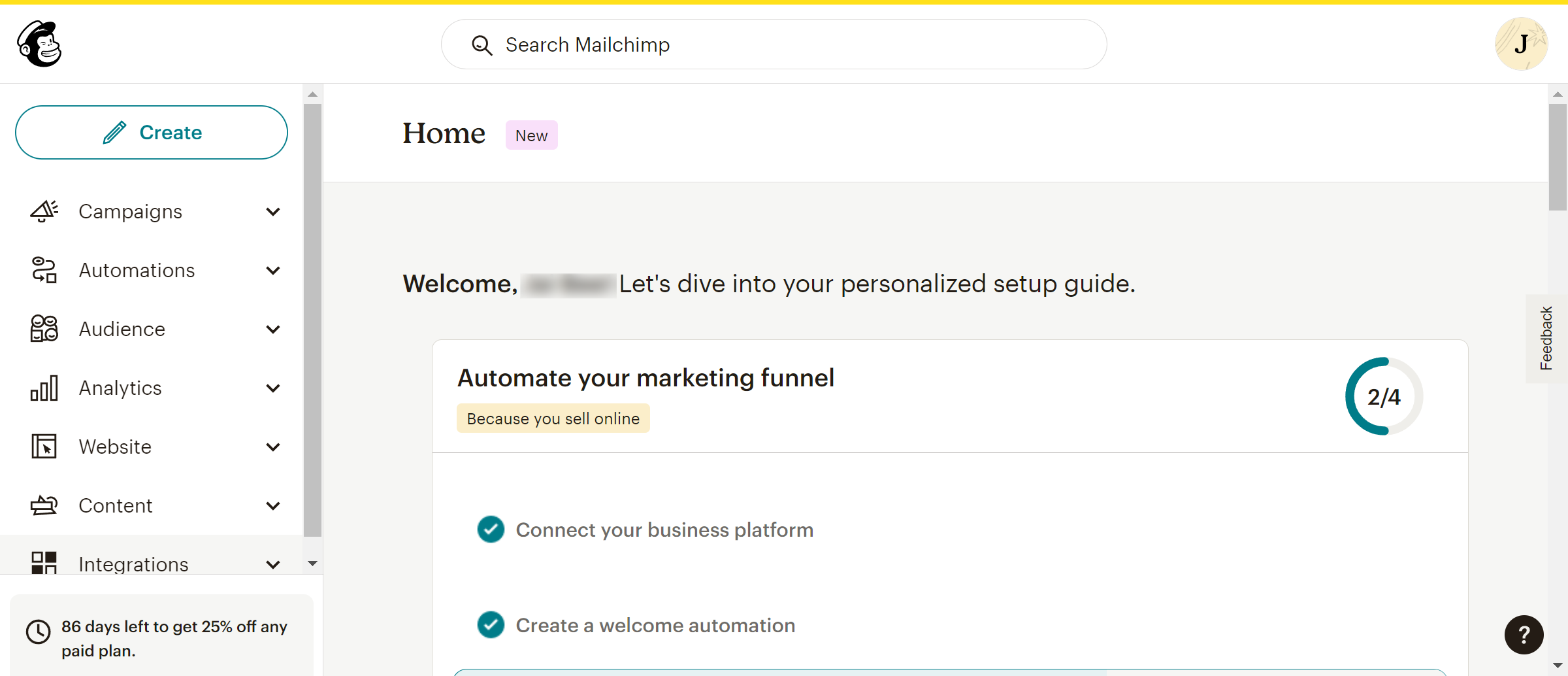
Task: Select Analytics in the sidebar
Action: coord(120,388)
